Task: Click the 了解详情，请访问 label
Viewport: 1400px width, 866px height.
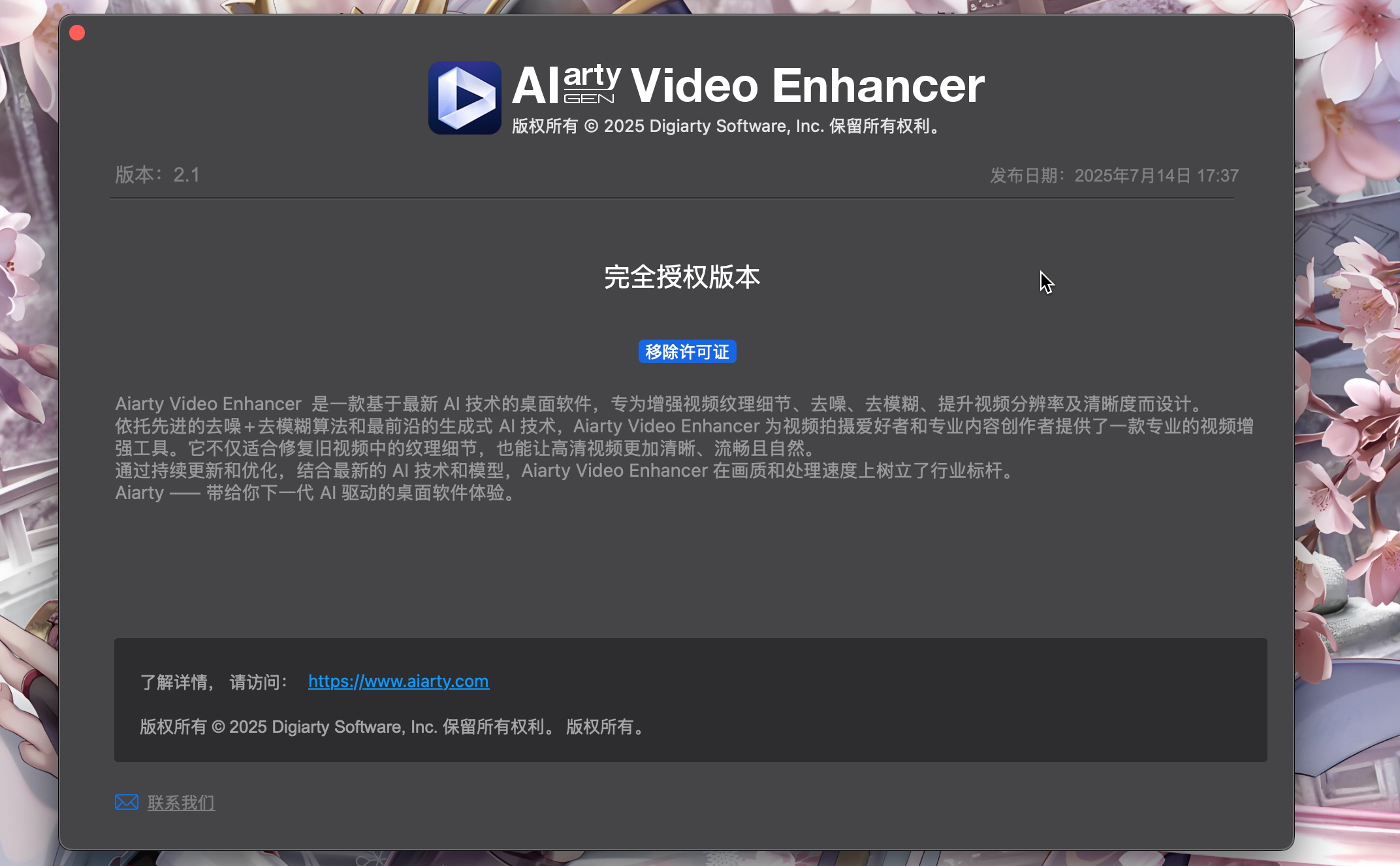Action: point(214,682)
